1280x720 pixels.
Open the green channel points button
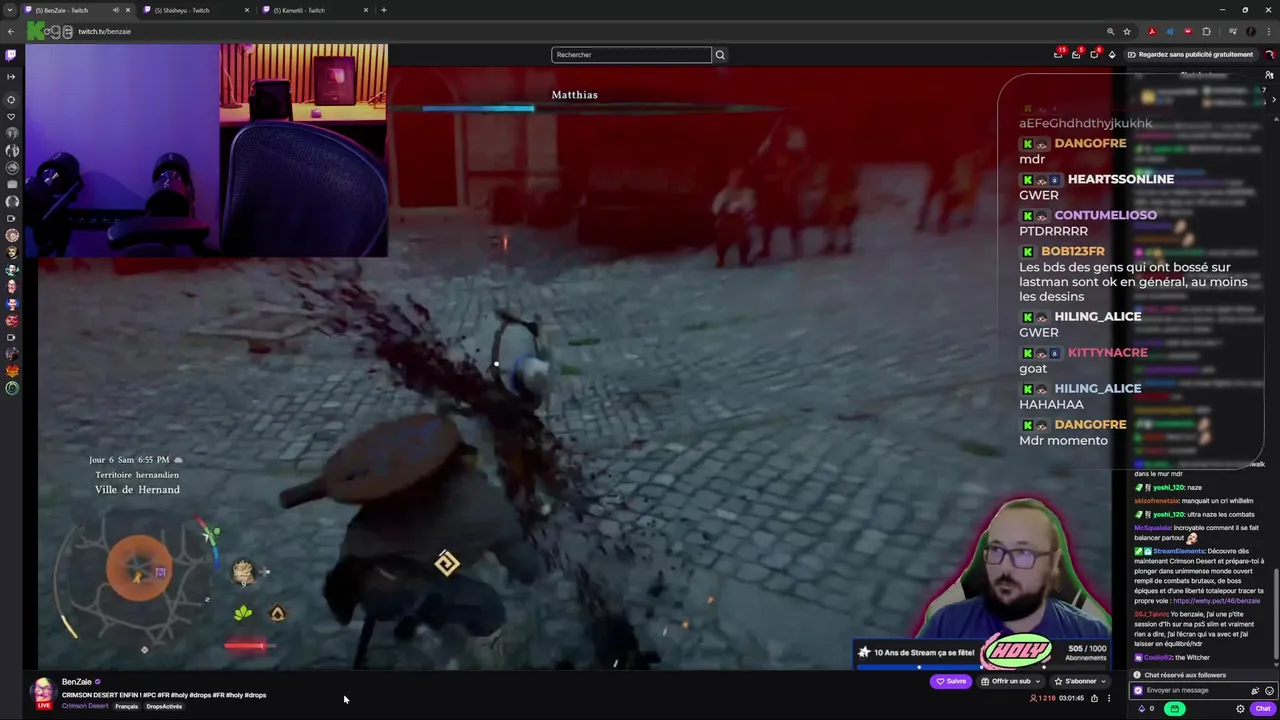tap(1174, 709)
